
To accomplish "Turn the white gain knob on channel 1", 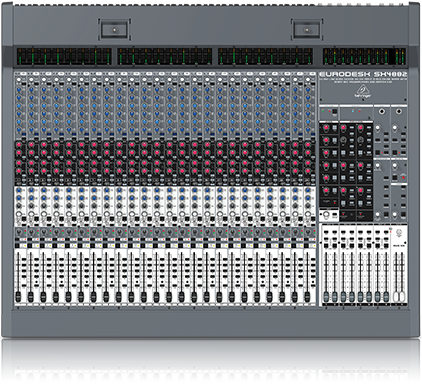I will (19, 80).
